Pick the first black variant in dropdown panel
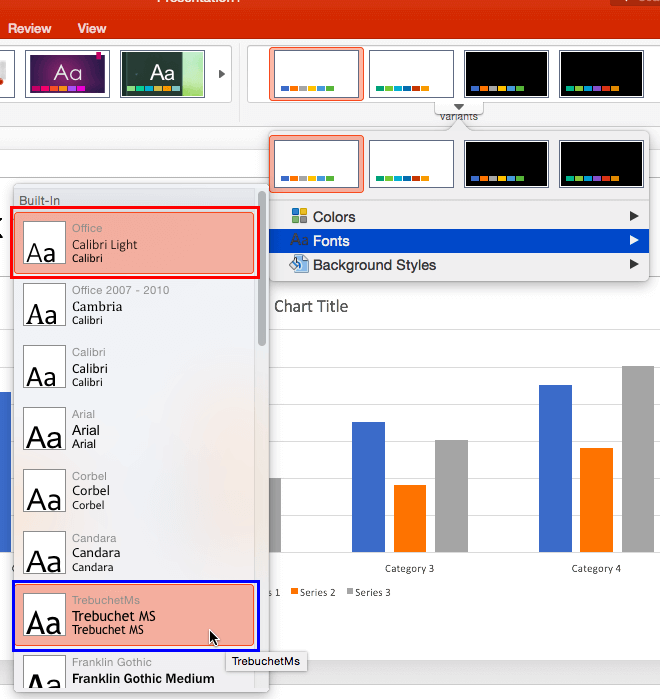 tap(506, 164)
